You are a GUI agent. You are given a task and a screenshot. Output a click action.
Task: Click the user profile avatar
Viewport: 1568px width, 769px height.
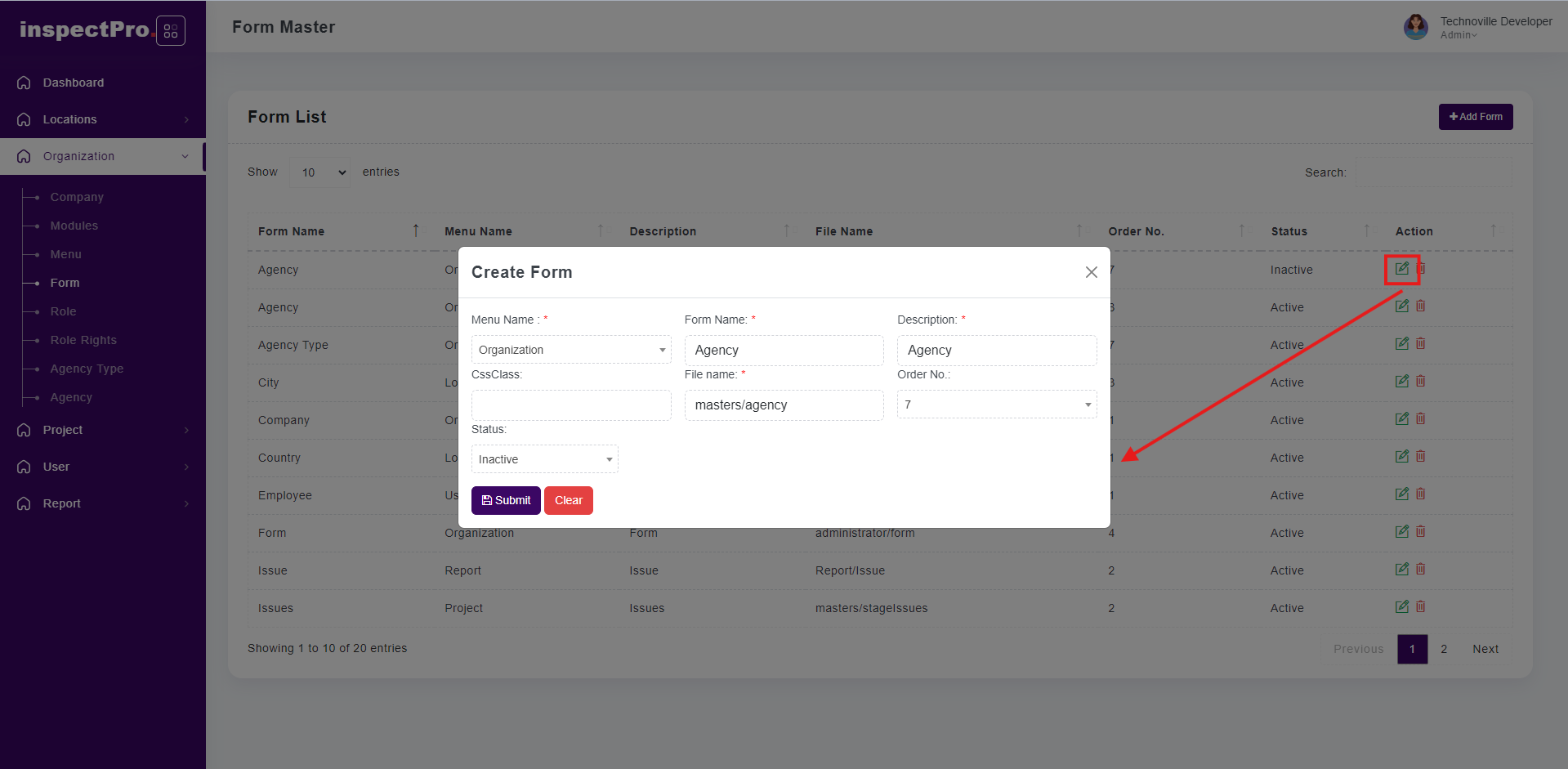[x=1415, y=27]
